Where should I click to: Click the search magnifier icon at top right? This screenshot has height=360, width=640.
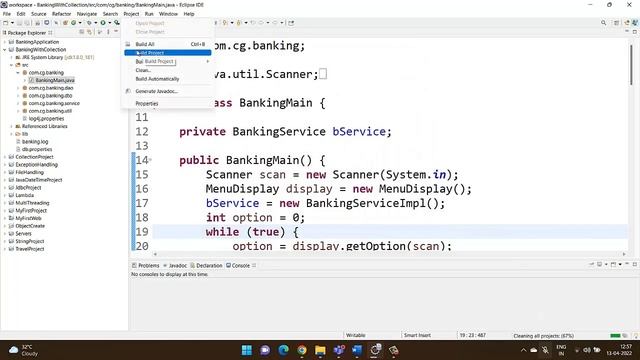pyautogui.click(x=603, y=23)
